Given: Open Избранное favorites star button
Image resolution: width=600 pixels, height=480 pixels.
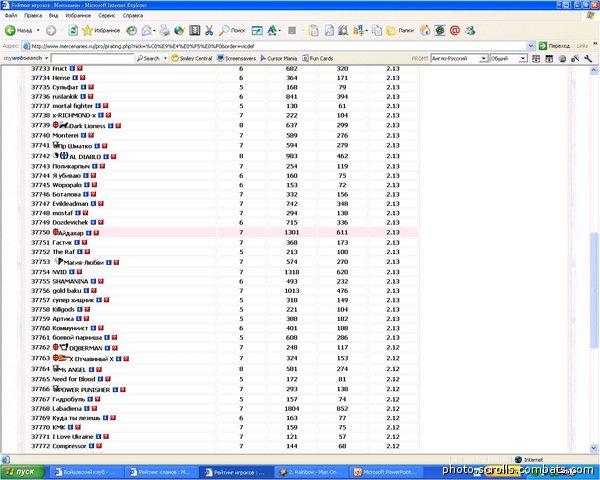Looking at the screenshot, I should pos(101,30).
